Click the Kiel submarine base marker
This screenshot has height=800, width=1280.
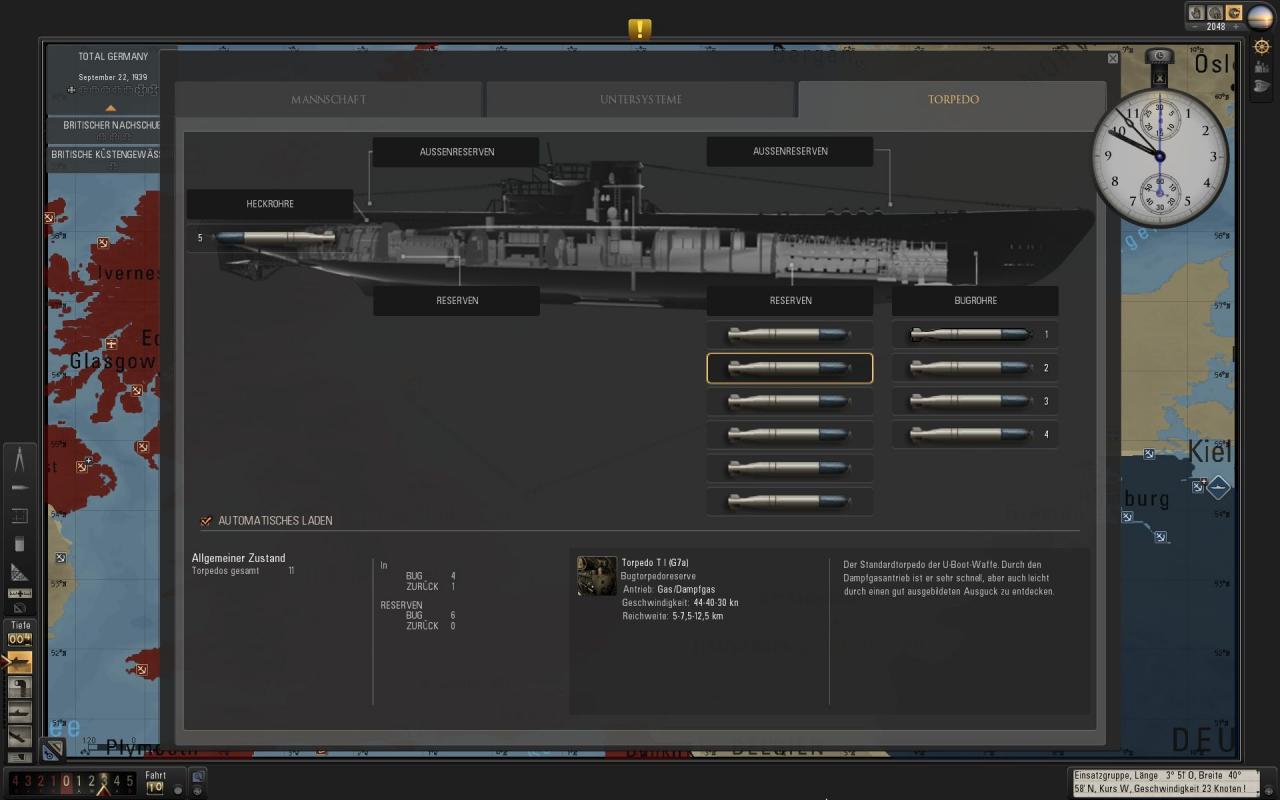coord(1218,488)
